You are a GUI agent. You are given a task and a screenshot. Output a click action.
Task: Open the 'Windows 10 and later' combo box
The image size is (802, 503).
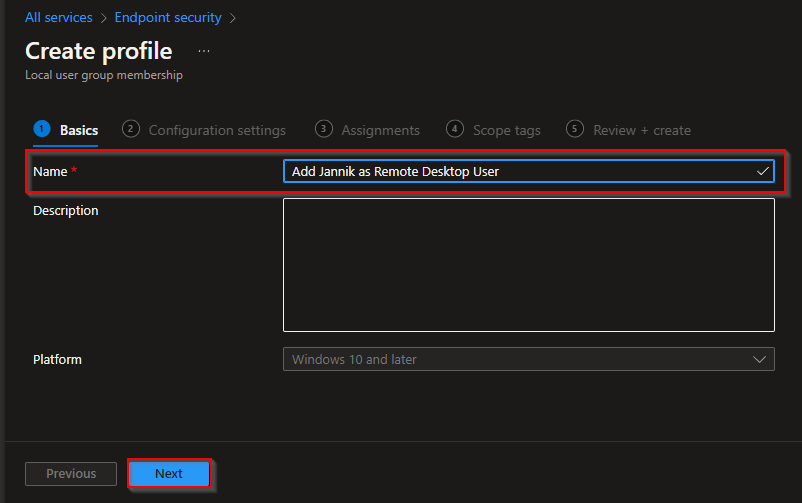[x=528, y=359]
